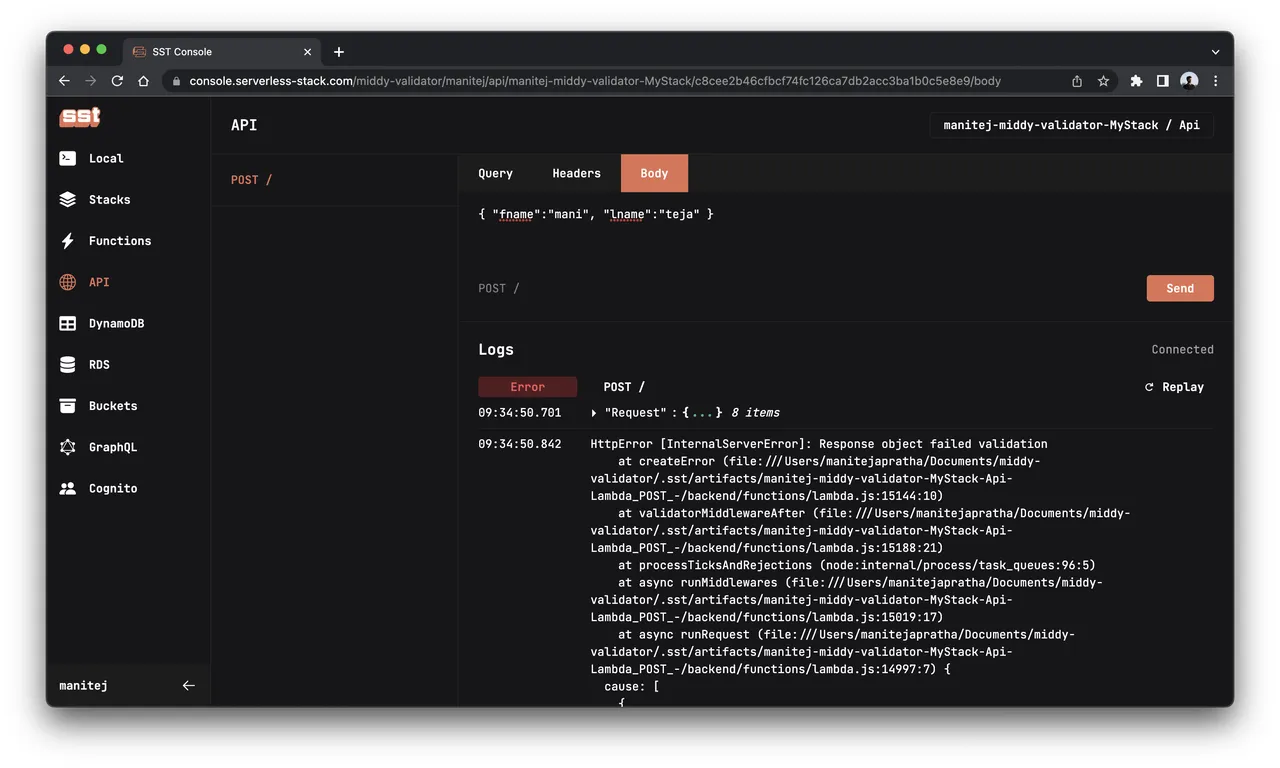Go to Functions page

tap(120, 241)
